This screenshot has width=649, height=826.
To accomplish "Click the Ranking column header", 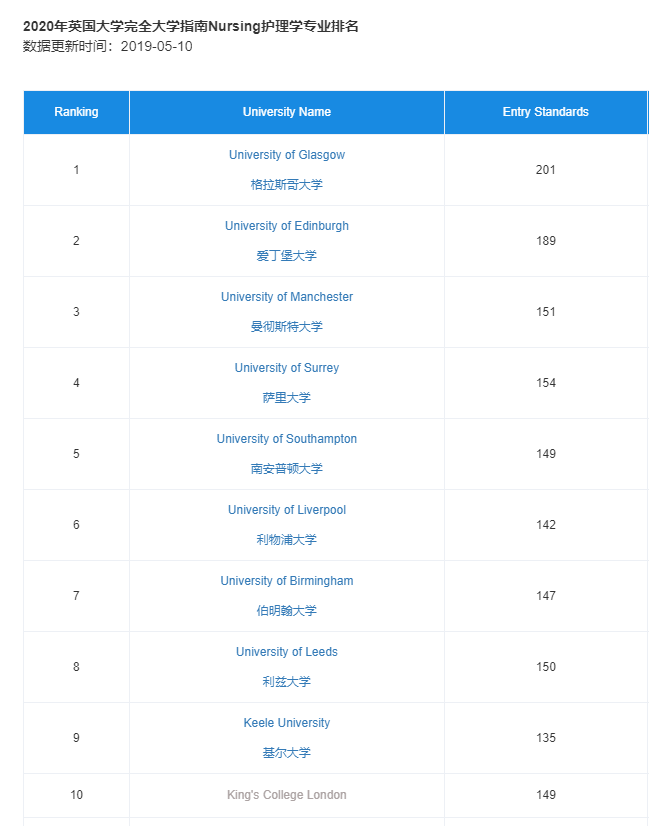I will (76, 112).
